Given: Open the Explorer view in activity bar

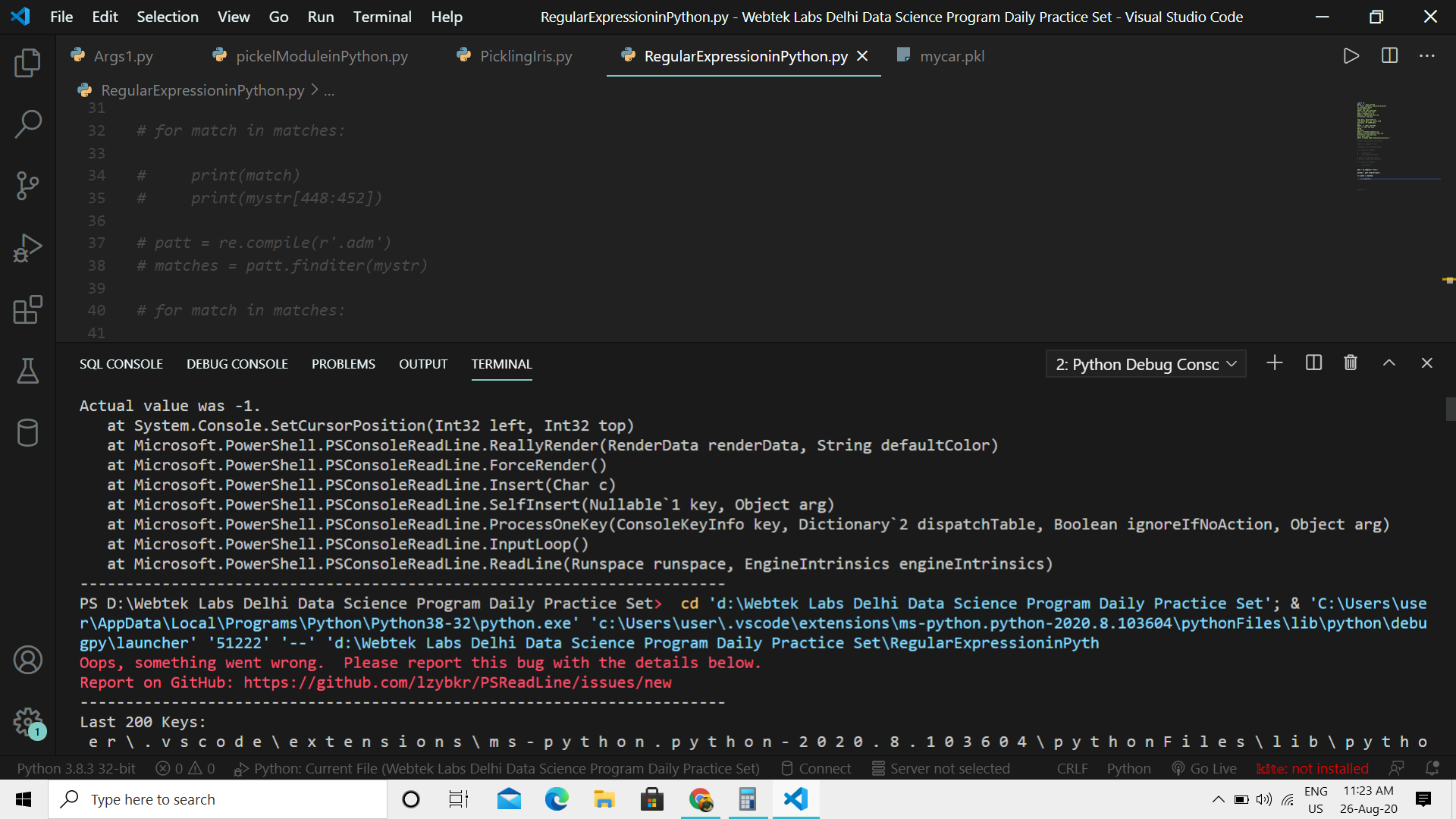Looking at the screenshot, I should (x=28, y=63).
